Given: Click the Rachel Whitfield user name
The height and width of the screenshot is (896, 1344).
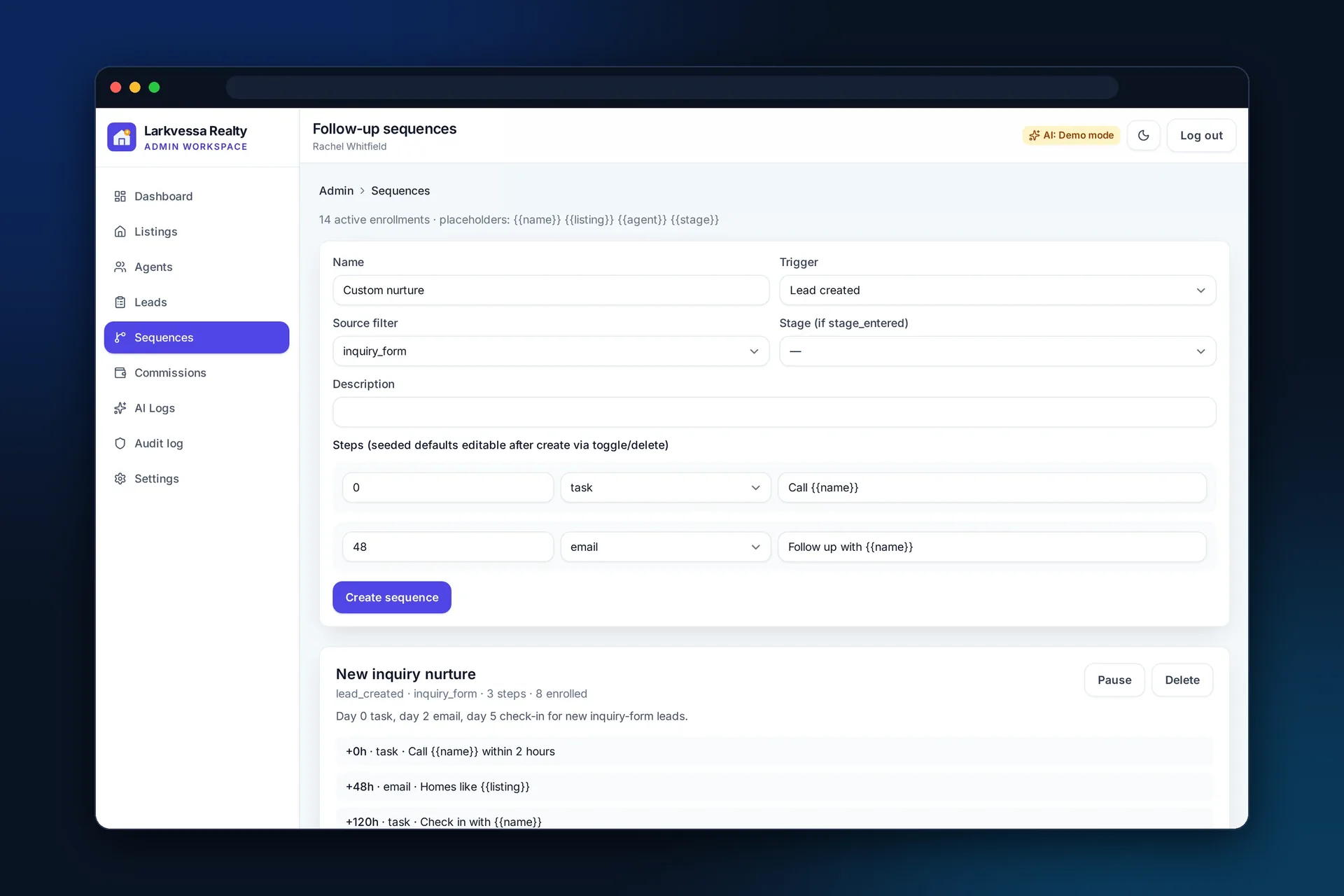Looking at the screenshot, I should click(349, 147).
